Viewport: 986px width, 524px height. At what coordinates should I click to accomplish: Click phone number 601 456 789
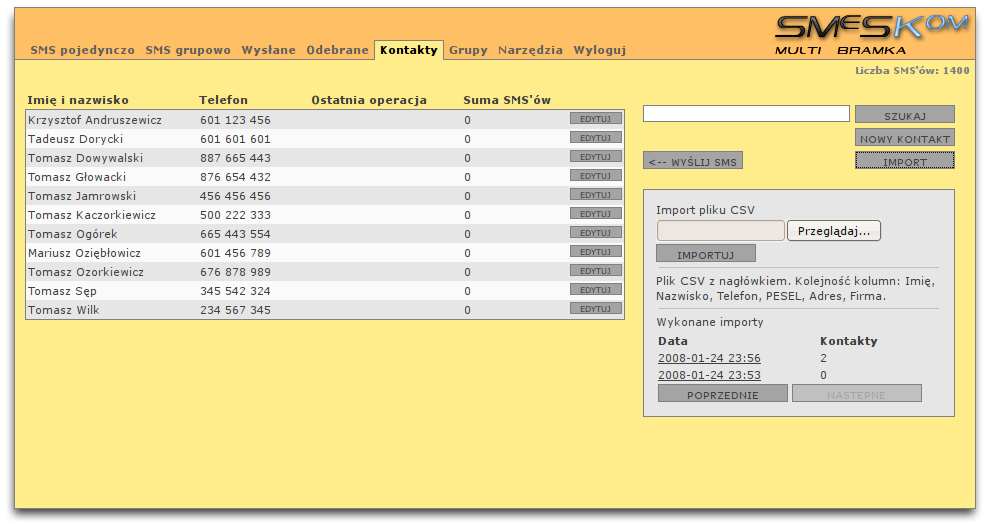click(x=235, y=253)
